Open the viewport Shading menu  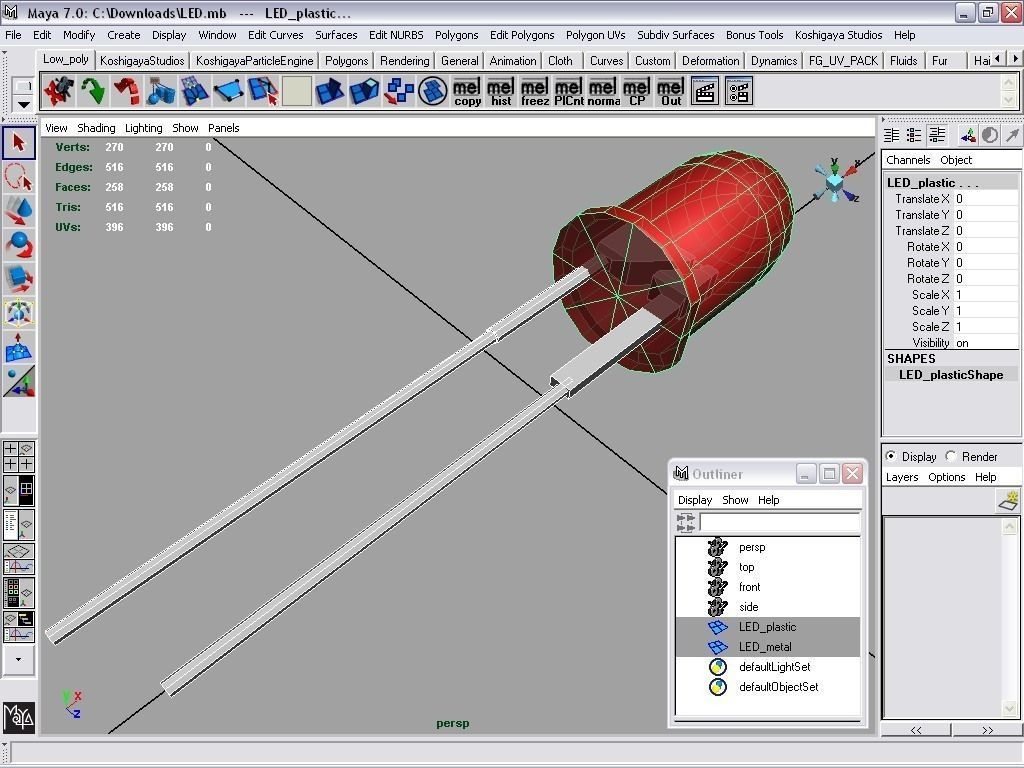(x=96, y=128)
